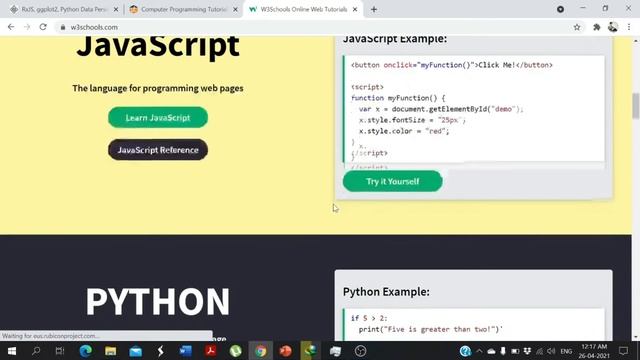
Task: Open the green uTorrent taskbar icon
Action: tap(236, 351)
